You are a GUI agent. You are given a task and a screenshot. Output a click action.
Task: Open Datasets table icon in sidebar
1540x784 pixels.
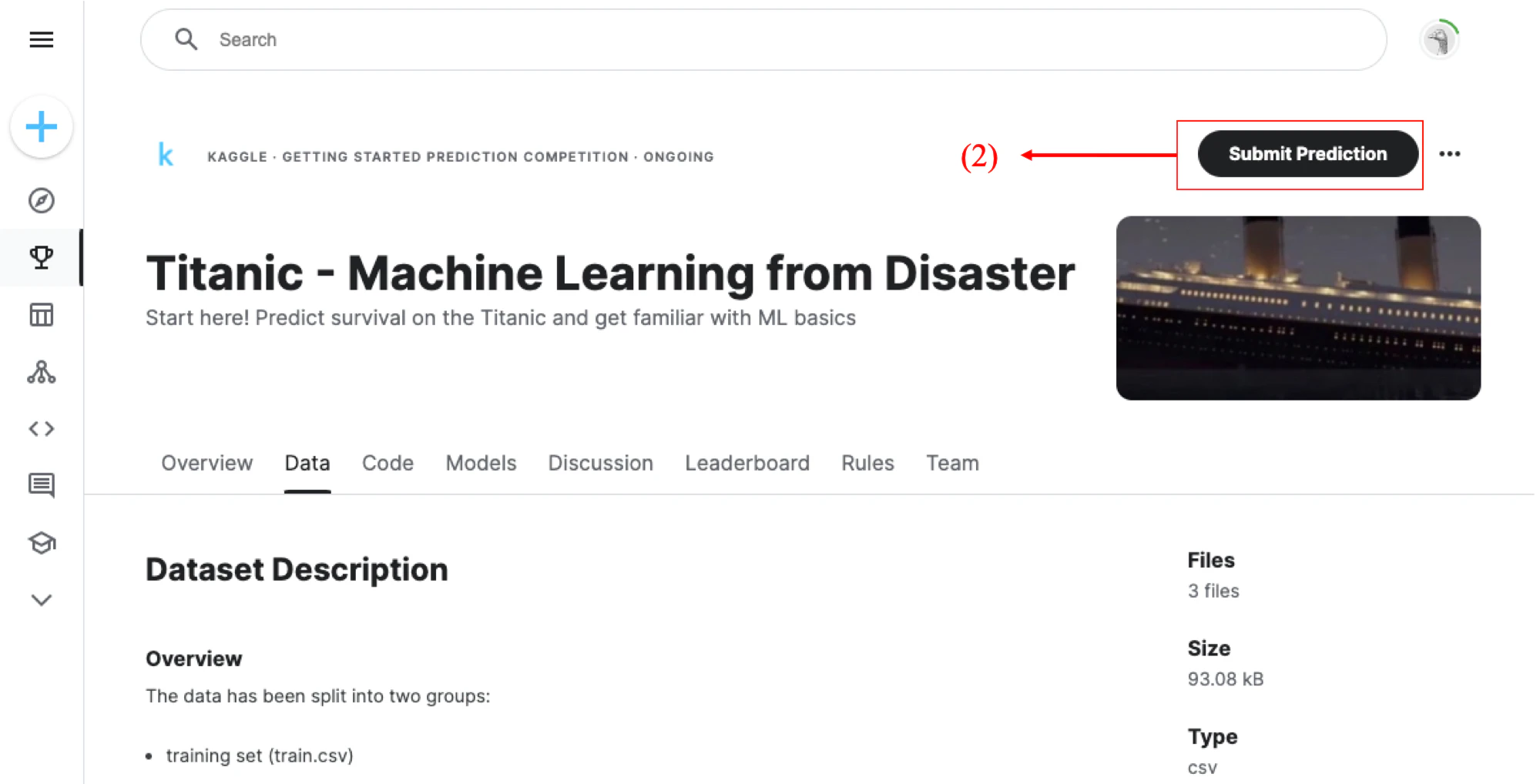pyautogui.click(x=42, y=314)
